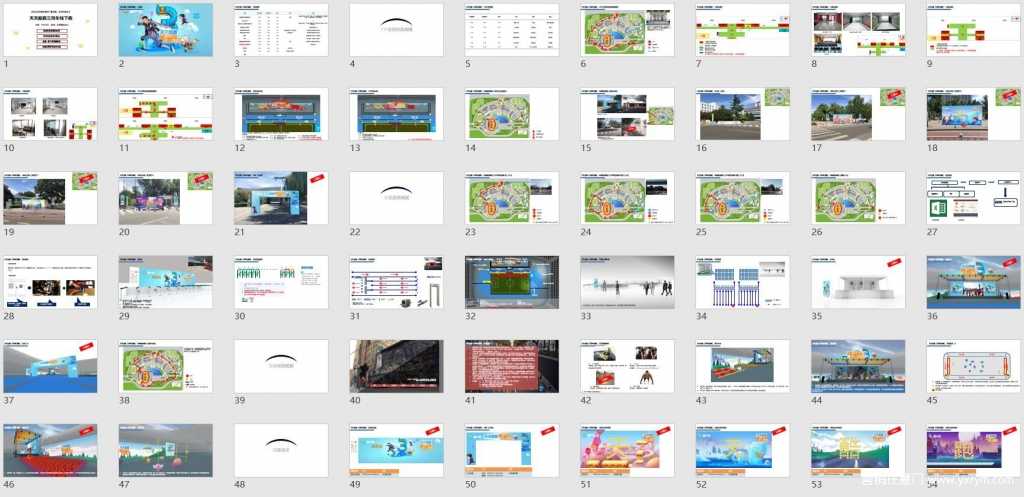Click slide 51 pink game scene thumbnail
Image resolution: width=1024 pixels, height=497 pixels.
pyautogui.click(x=627, y=449)
